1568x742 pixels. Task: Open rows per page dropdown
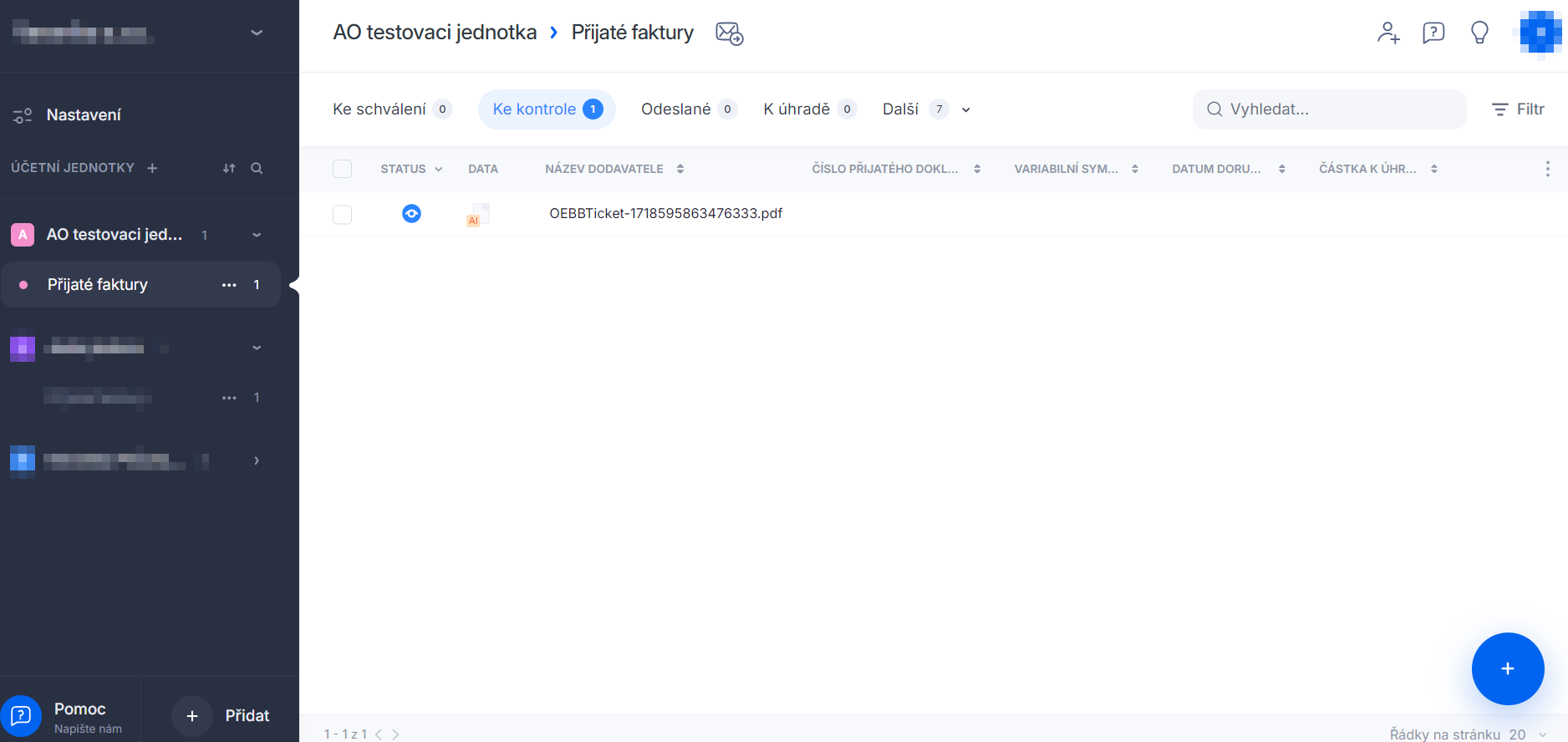tap(1542, 734)
